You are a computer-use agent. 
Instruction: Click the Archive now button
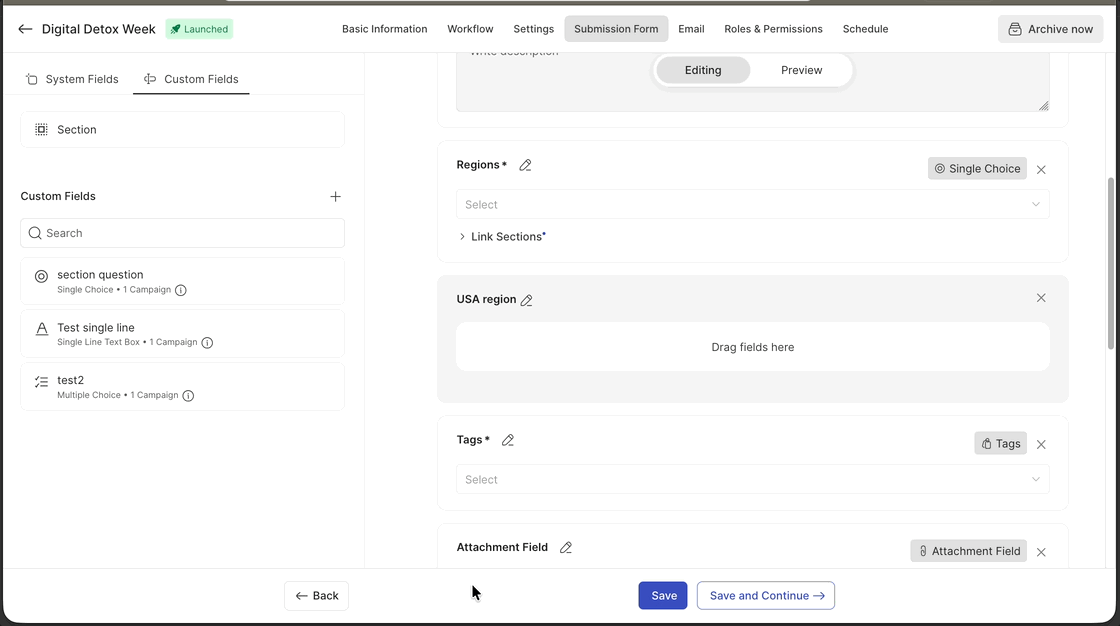coord(1050,29)
